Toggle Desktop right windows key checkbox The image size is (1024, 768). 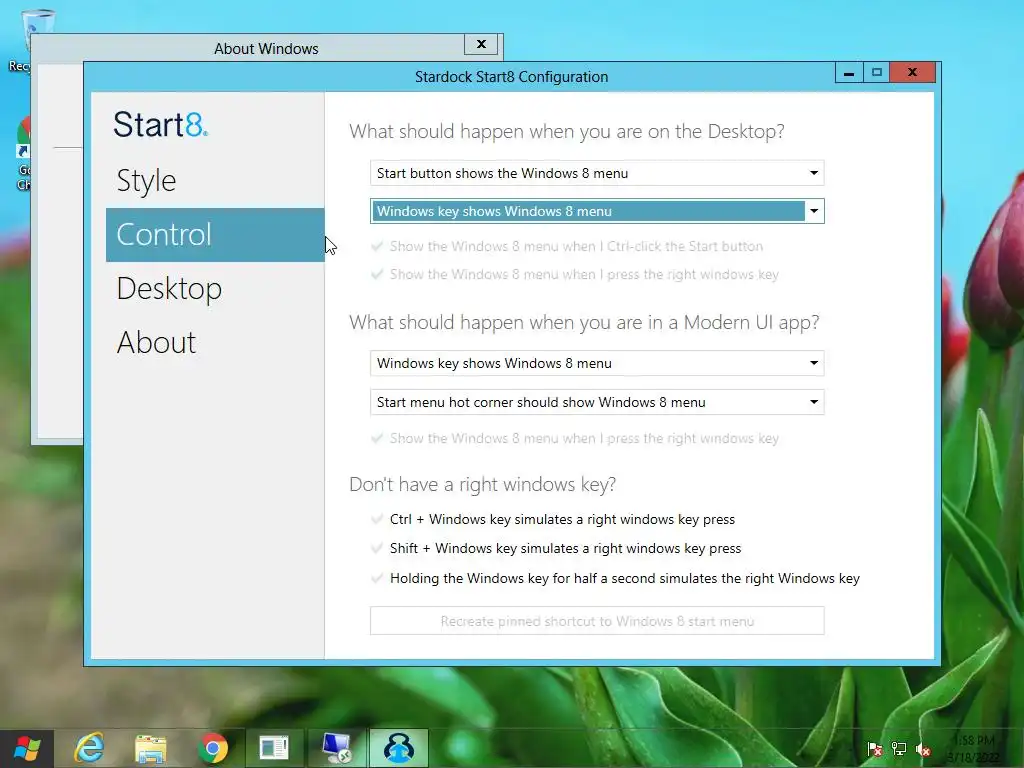coord(377,274)
